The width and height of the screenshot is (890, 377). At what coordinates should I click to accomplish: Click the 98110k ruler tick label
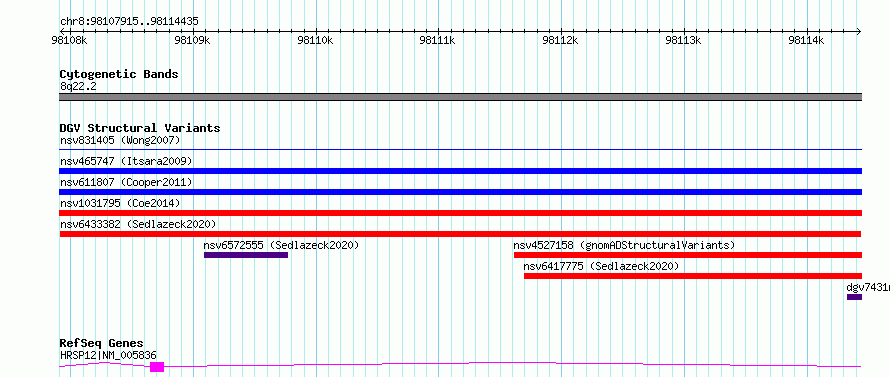pos(316,40)
